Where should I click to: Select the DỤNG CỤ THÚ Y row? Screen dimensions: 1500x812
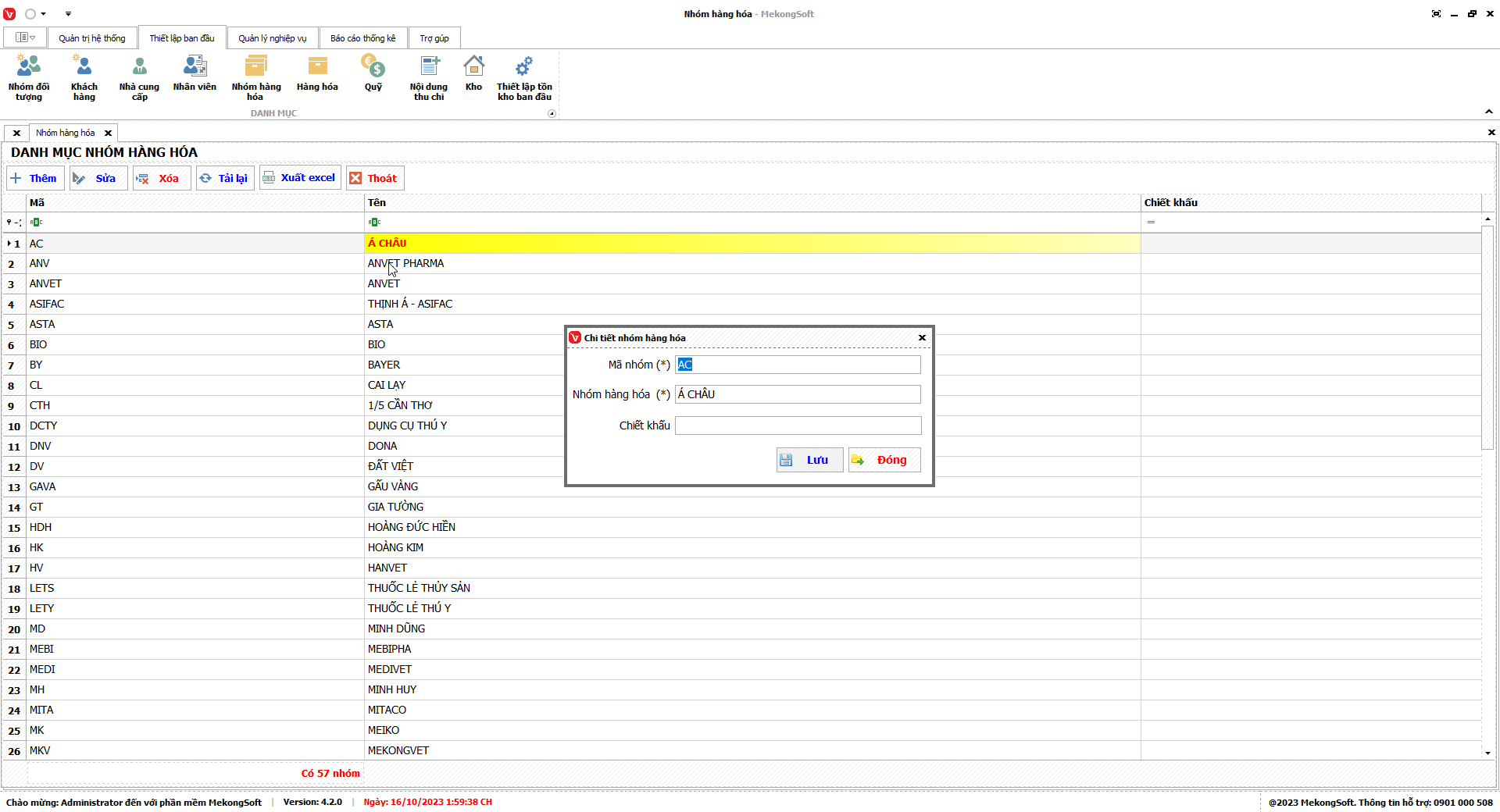click(x=741, y=426)
